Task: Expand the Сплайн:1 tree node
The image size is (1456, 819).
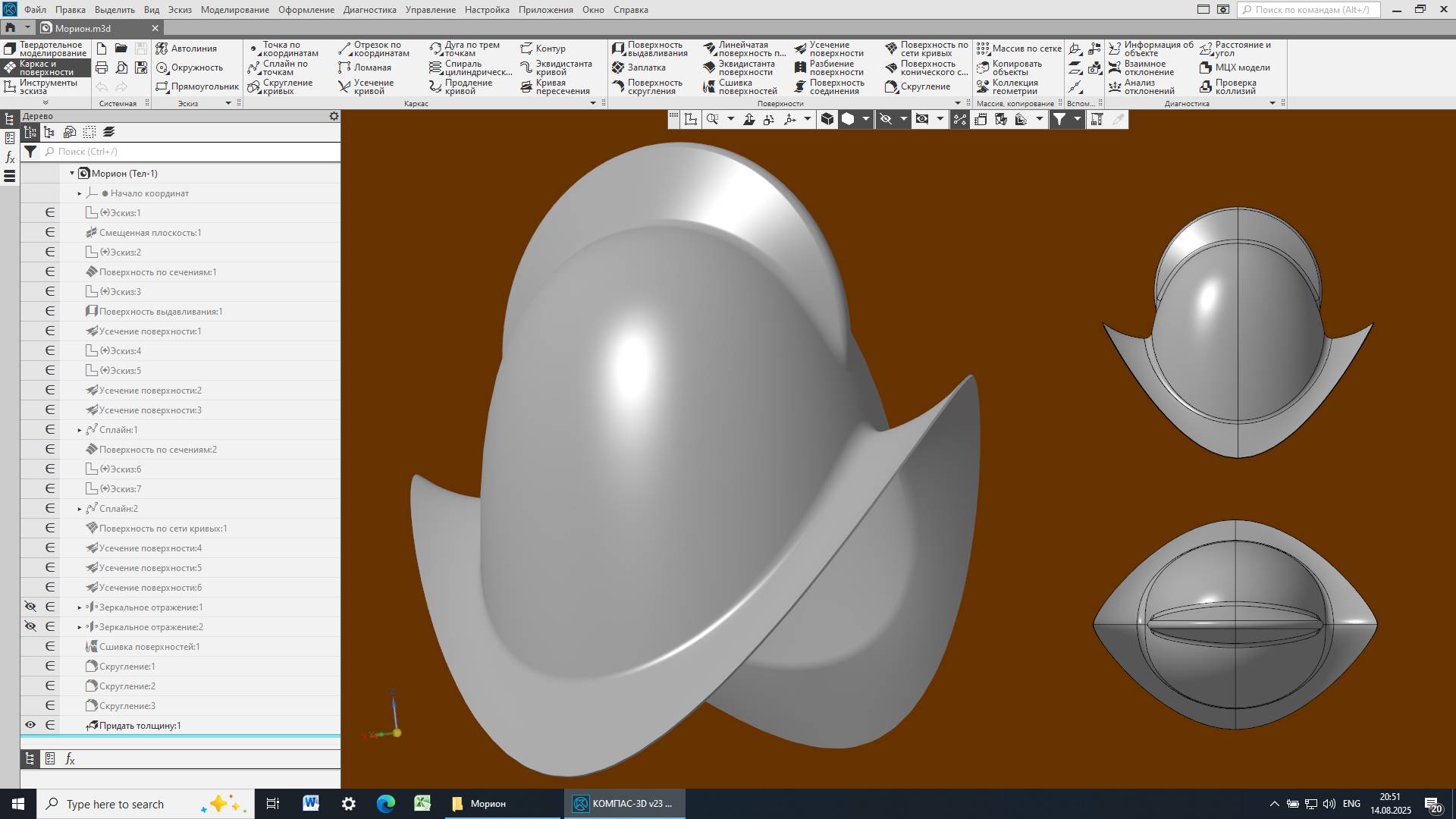Action: point(80,430)
